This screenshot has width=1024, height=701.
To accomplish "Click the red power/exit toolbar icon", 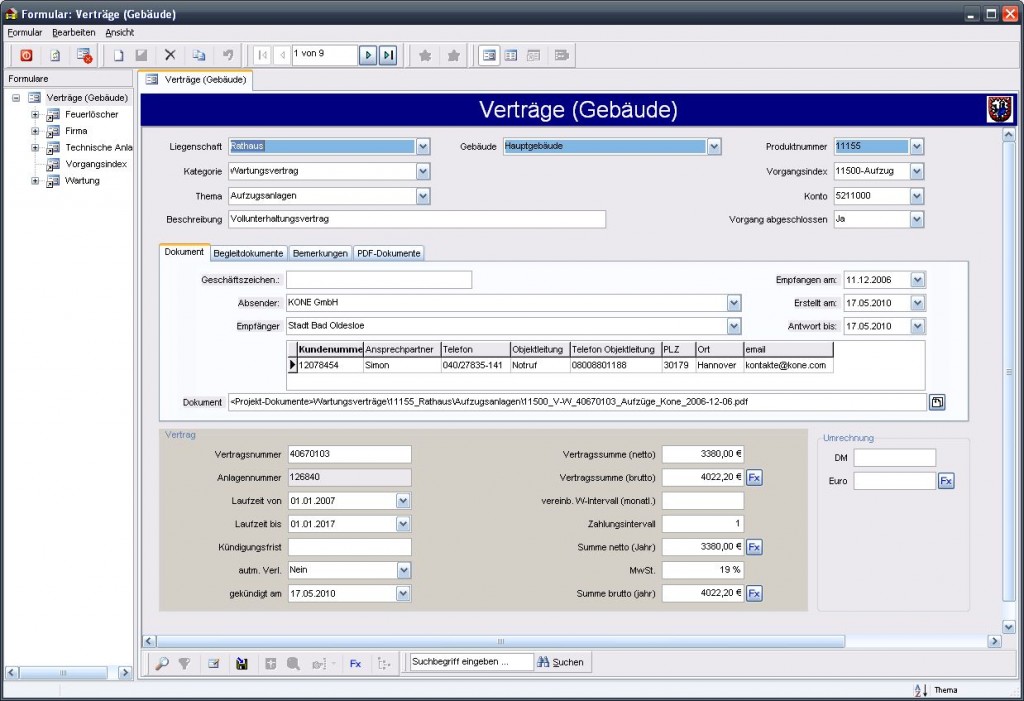I will (27, 56).
